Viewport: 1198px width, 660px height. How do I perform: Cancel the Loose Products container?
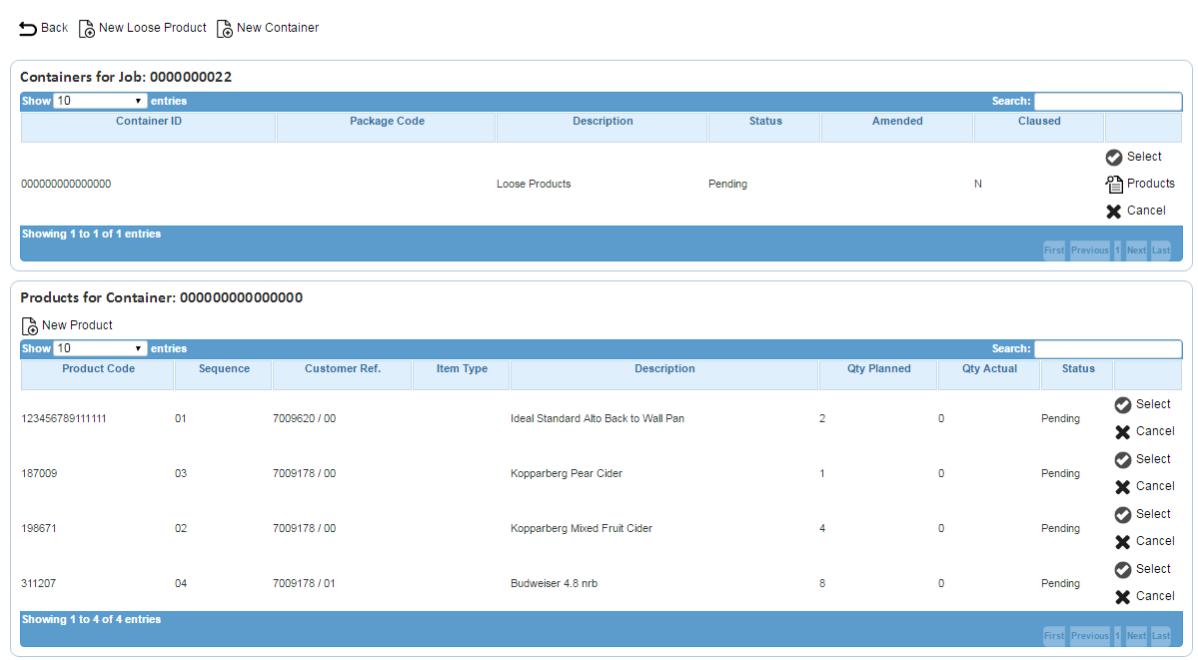[x=1135, y=211]
